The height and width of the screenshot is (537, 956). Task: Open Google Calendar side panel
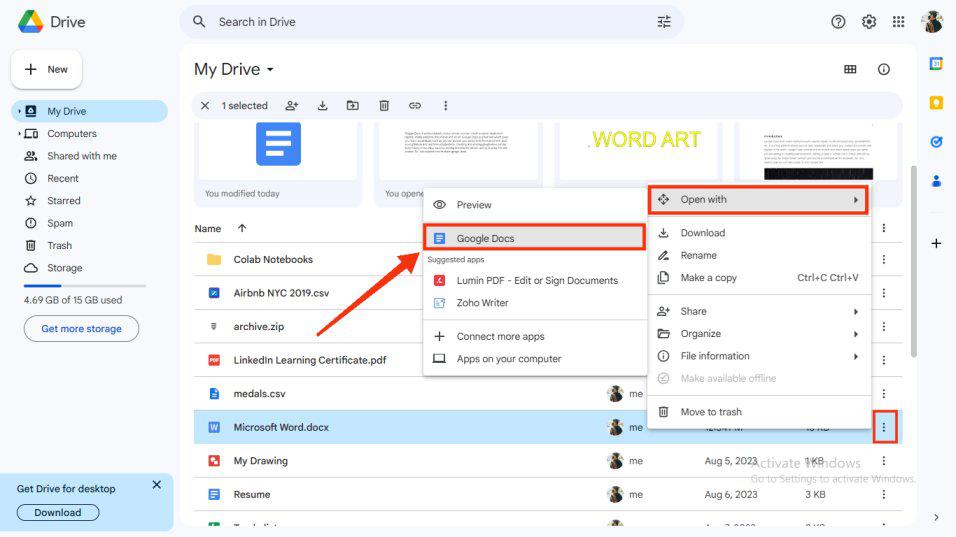pos(936,63)
